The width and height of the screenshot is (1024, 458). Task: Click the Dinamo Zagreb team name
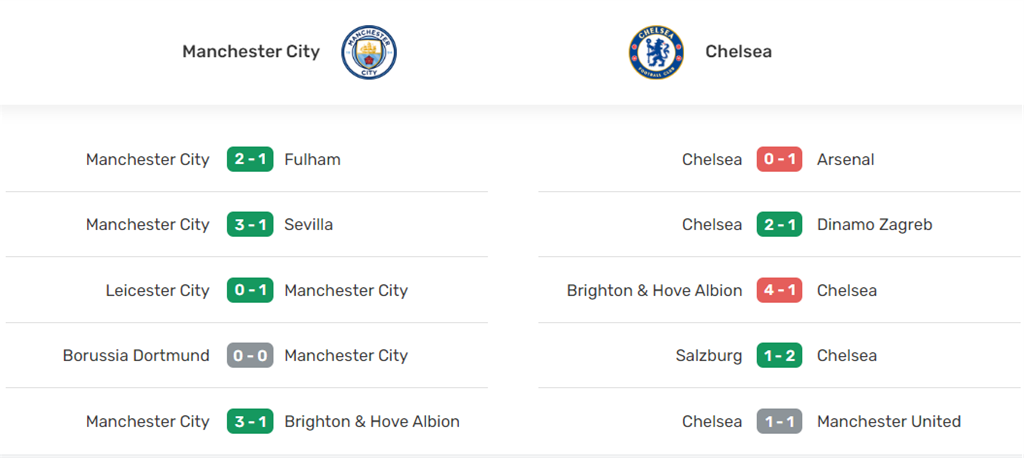874,225
